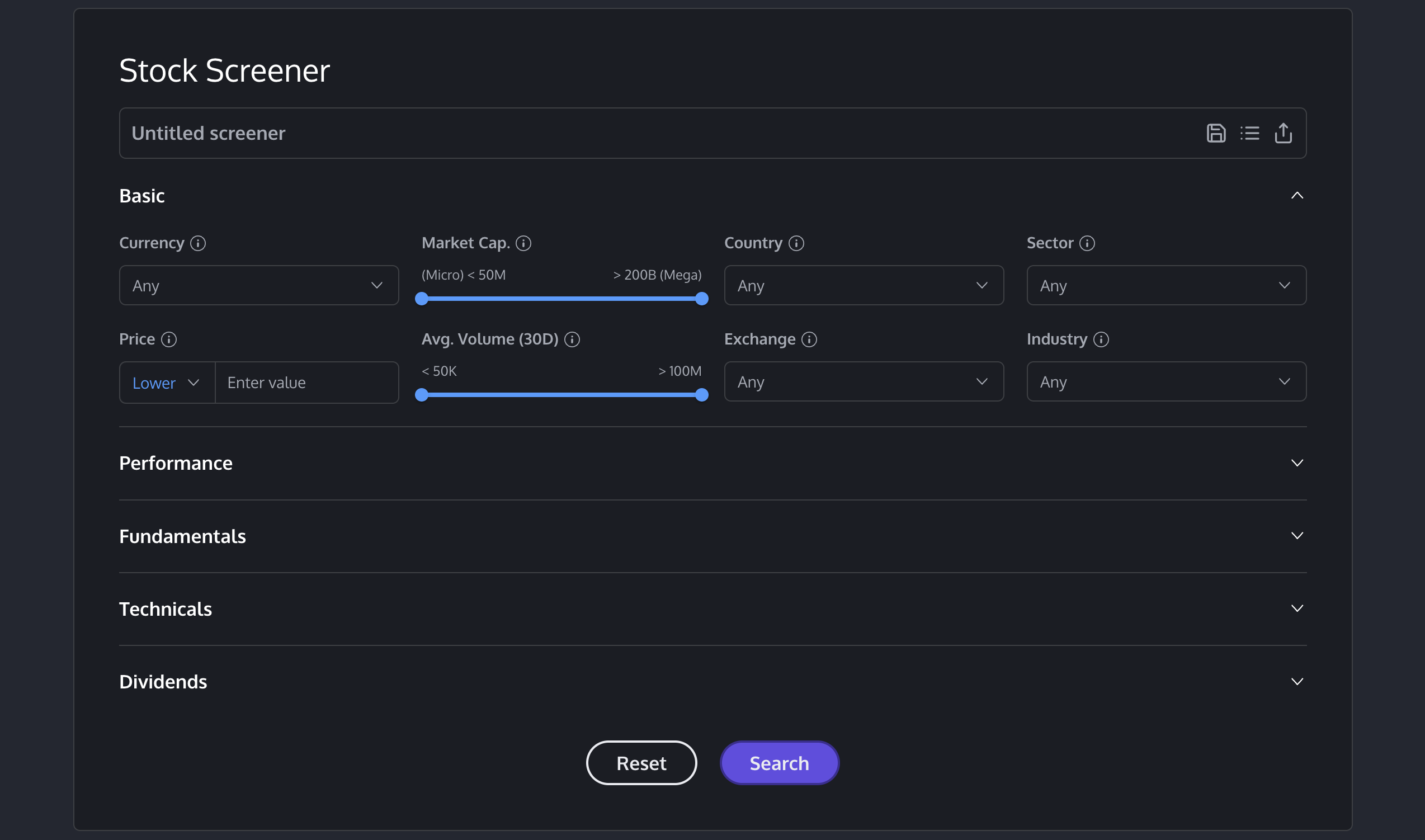Click the share/export screener icon

pos(1283,133)
